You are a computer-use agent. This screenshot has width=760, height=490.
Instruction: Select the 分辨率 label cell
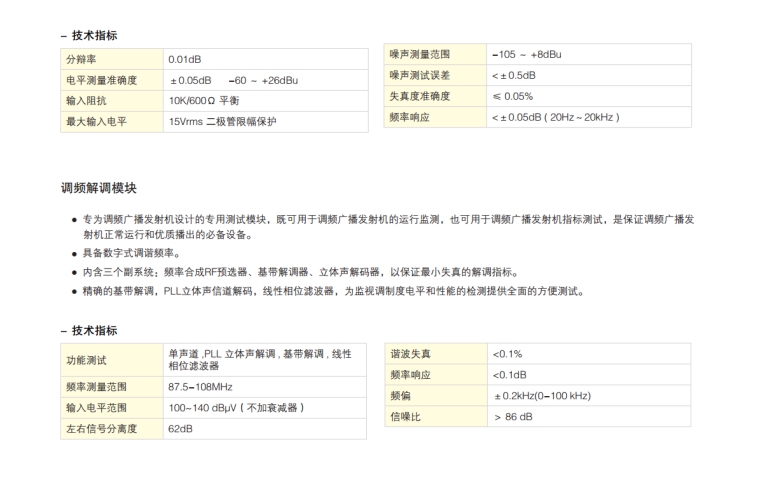click(83, 59)
